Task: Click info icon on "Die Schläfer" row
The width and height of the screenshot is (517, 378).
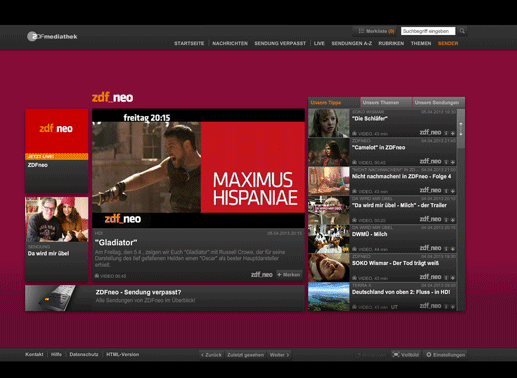Action: pyautogui.click(x=446, y=133)
